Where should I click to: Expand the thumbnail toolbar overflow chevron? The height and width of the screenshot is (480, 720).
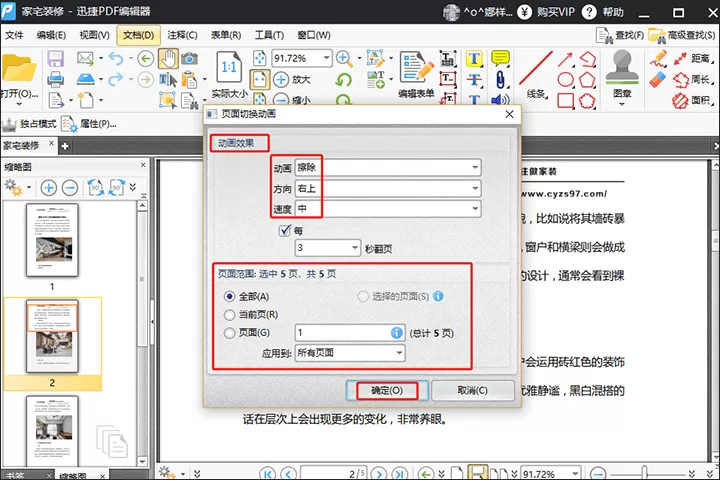tap(133, 187)
